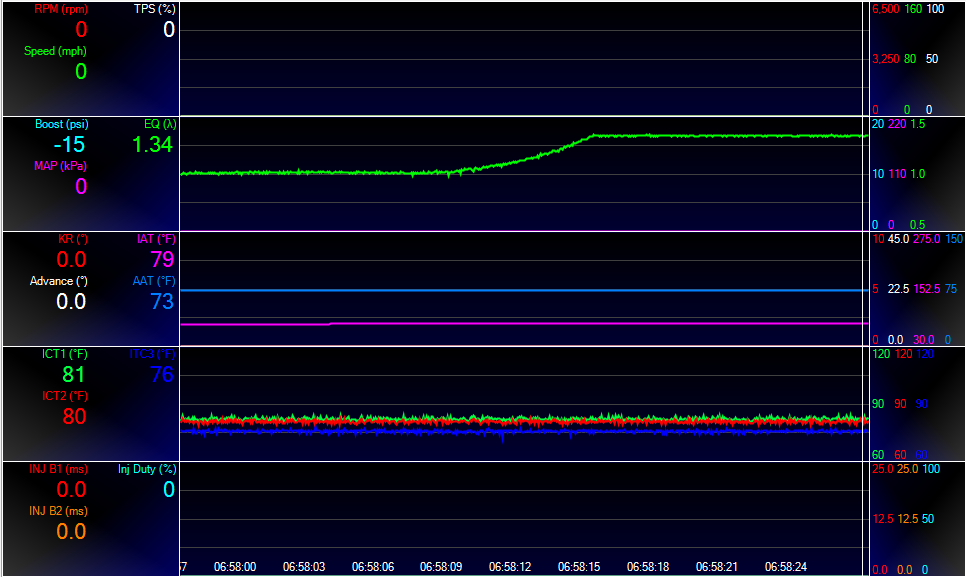Select the MAP (kPa) channel label

pyautogui.click(x=61, y=166)
